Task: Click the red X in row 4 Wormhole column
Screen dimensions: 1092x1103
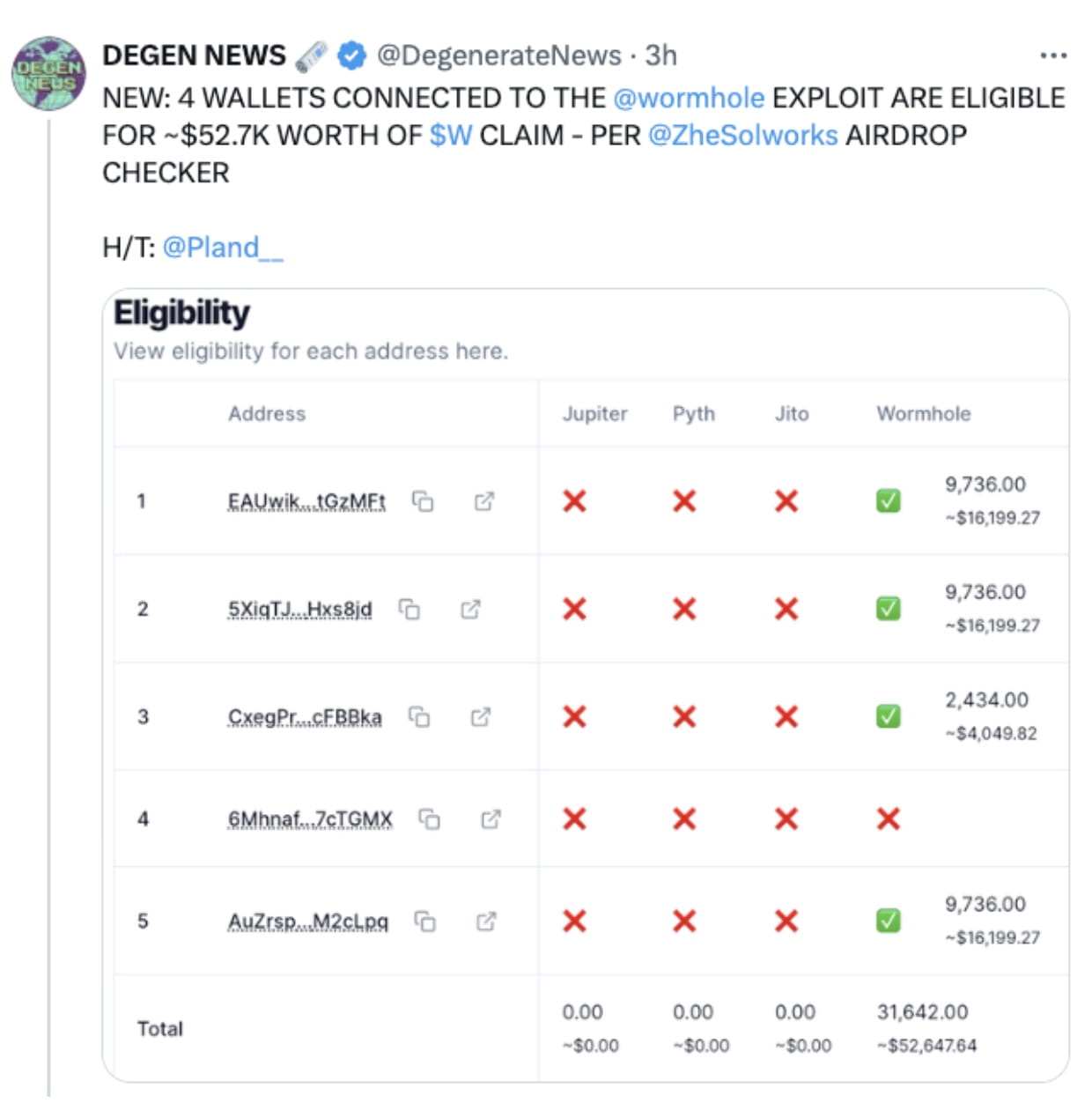Action: pos(889,818)
